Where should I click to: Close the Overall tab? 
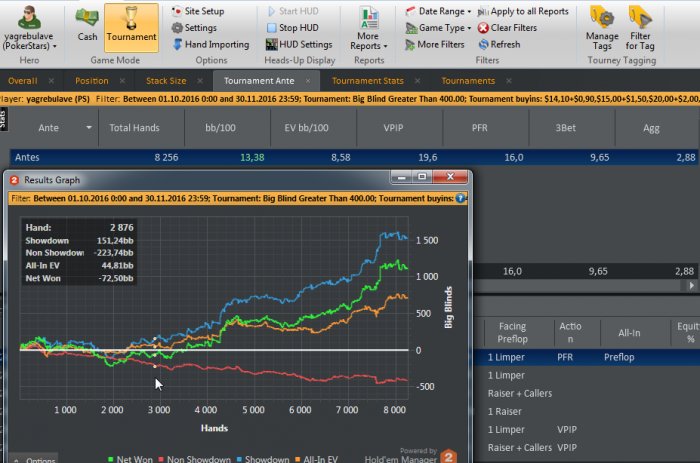(x=51, y=81)
